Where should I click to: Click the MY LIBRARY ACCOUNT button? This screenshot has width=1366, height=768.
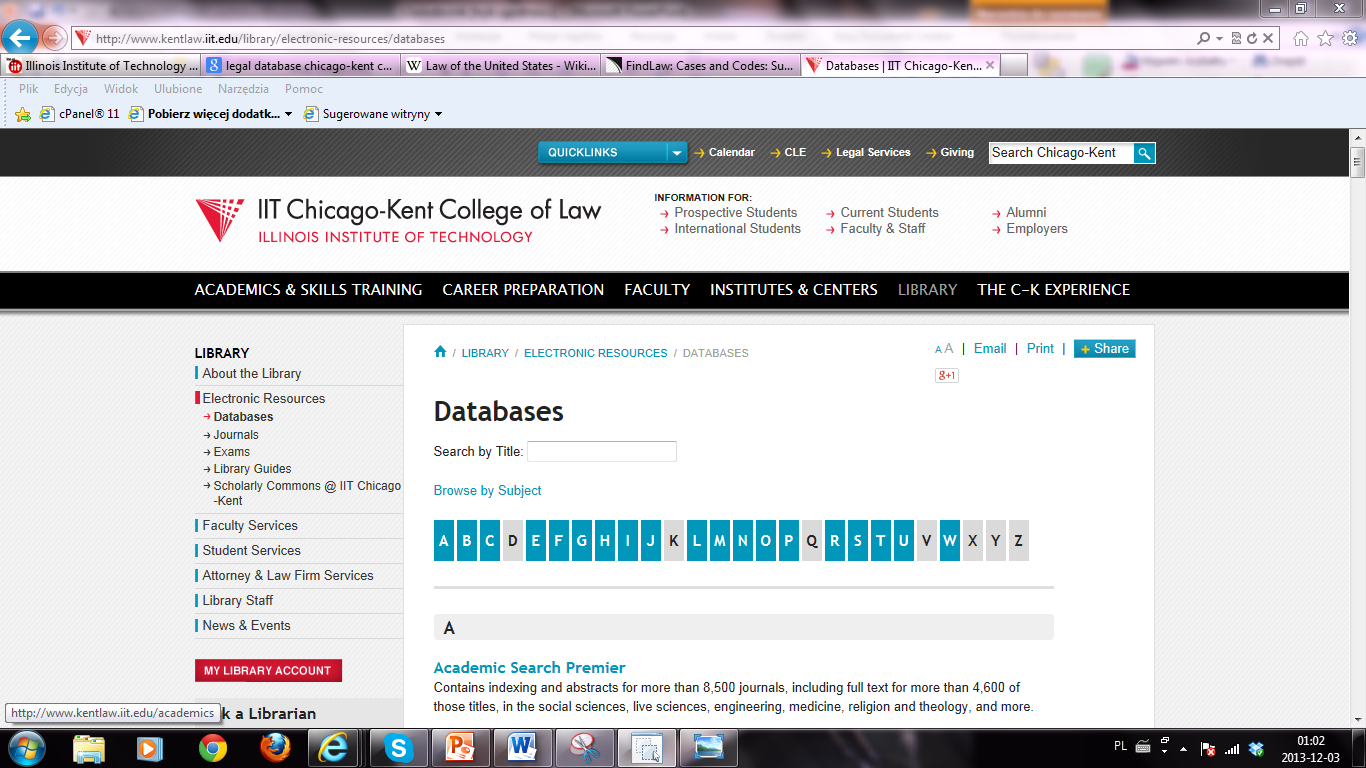click(268, 670)
